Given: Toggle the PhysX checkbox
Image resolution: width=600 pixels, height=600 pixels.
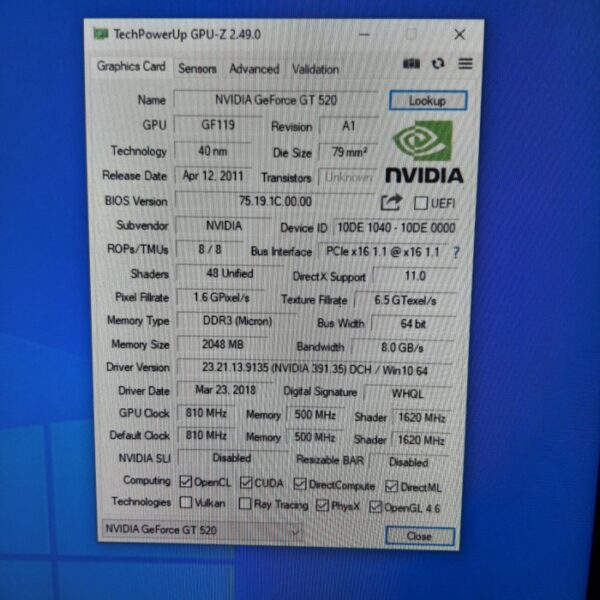Looking at the screenshot, I should (x=322, y=505).
